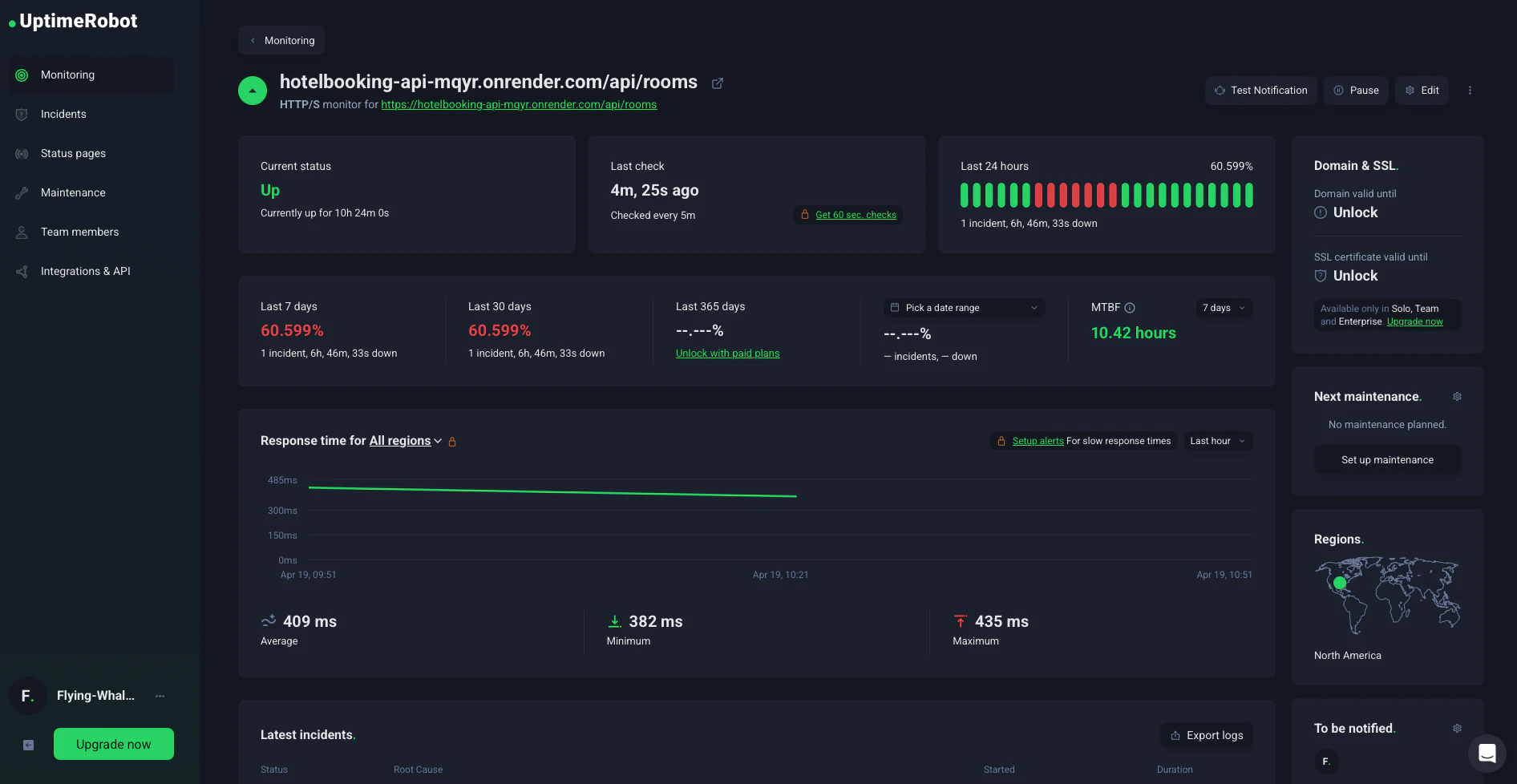Click the Last 7 days 60.599% value
Image resolution: width=1517 pixels, height=784 pixels.
pos(292,330)
